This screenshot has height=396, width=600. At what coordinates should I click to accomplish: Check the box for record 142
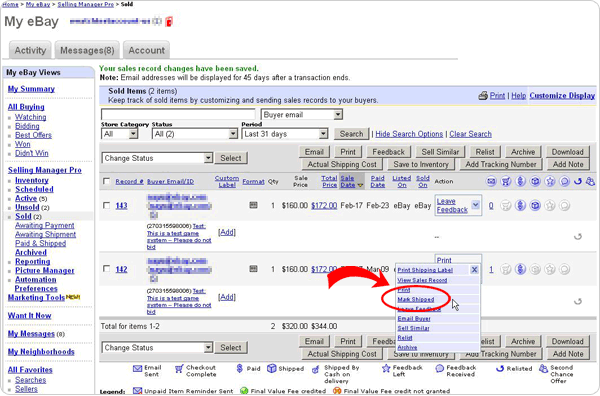click(x=107, y=269)
